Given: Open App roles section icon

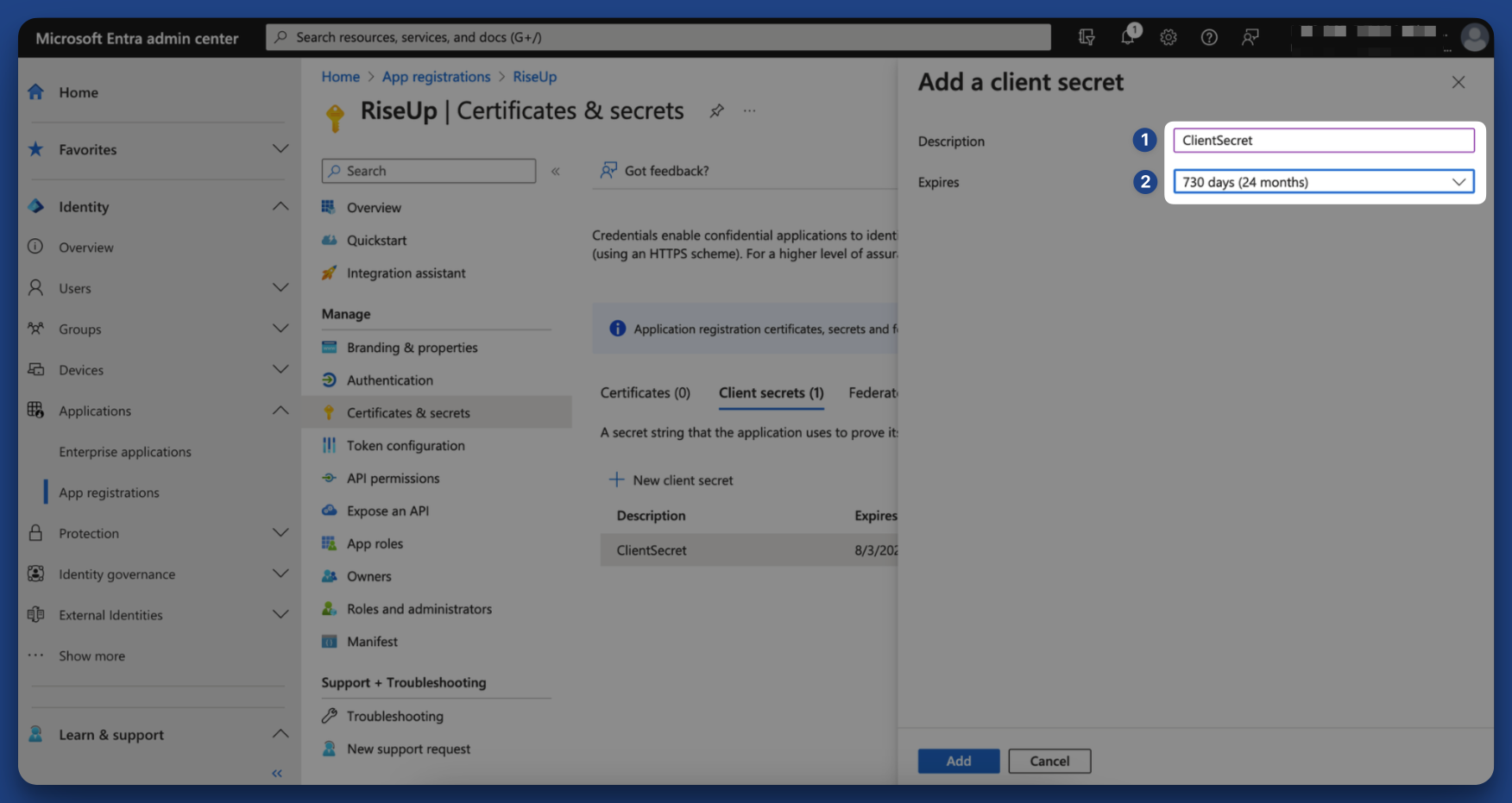Looking at the screenshot, I should pyautogui.click(x=330, y=543).
